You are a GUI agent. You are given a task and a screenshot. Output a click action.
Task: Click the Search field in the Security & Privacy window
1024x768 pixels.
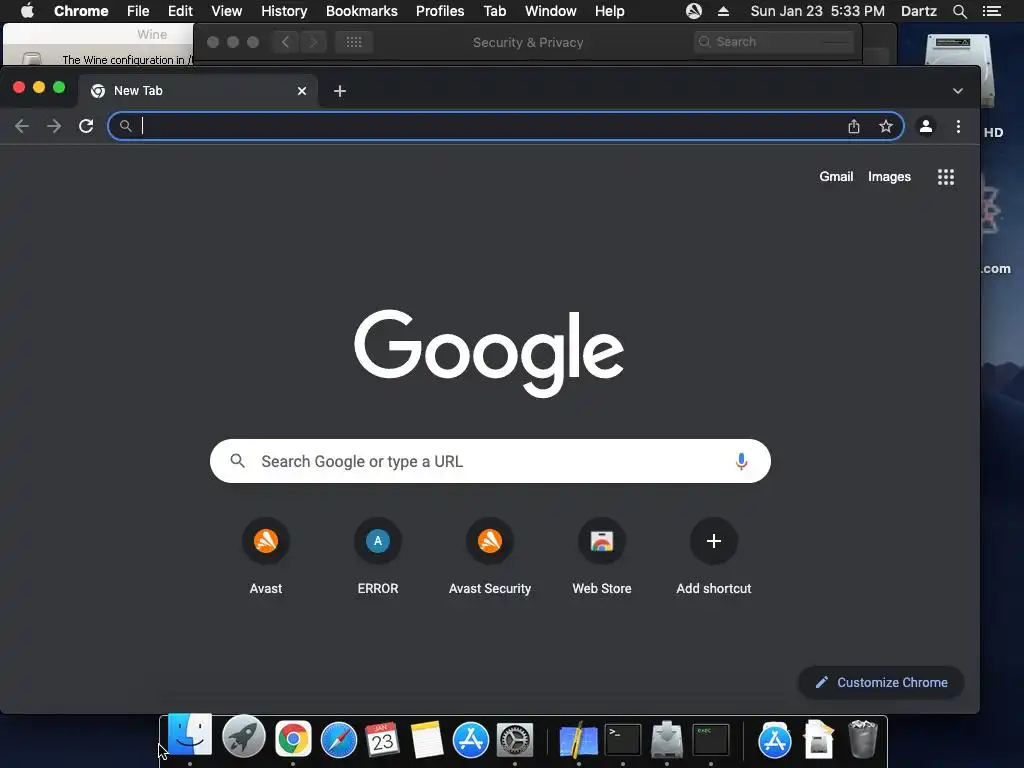tap(775, 42)
